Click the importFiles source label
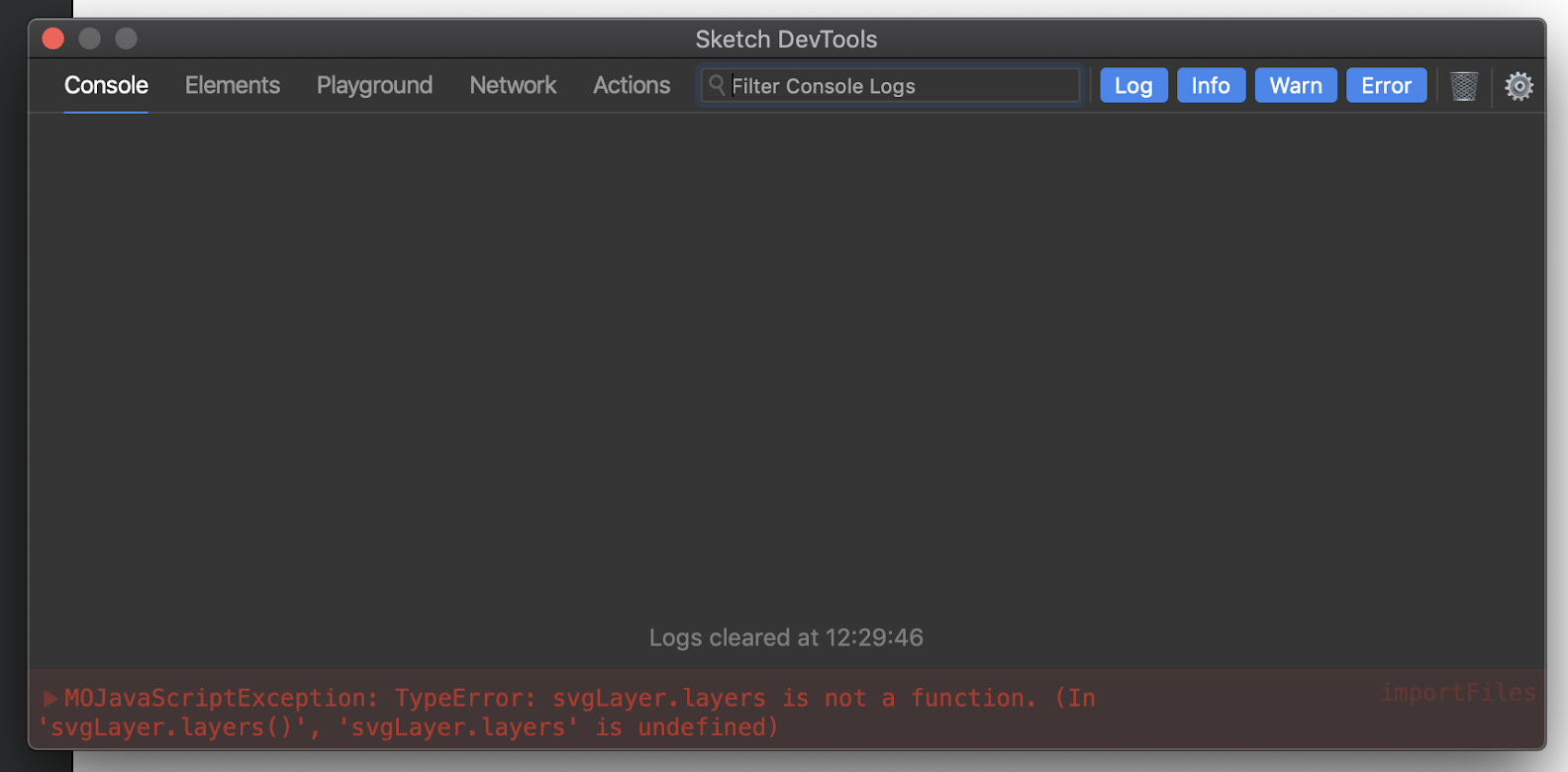This screenshot has width=1568, height=772. point(1458,693)
